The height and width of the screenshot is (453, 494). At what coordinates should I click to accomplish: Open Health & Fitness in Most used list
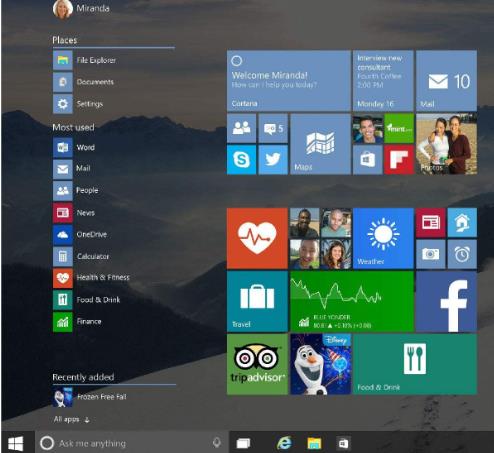91,278
